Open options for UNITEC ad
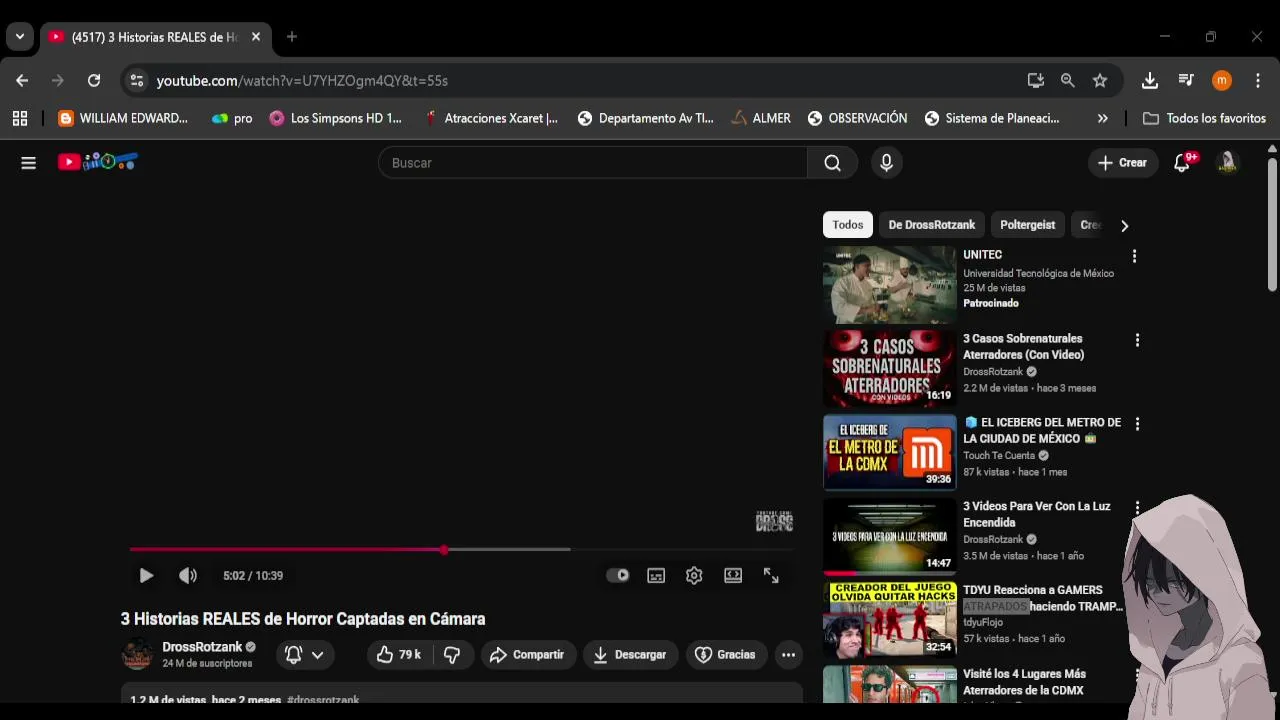The width and height of the screenshot is (1280, 720). click(x=1134, y=256)
